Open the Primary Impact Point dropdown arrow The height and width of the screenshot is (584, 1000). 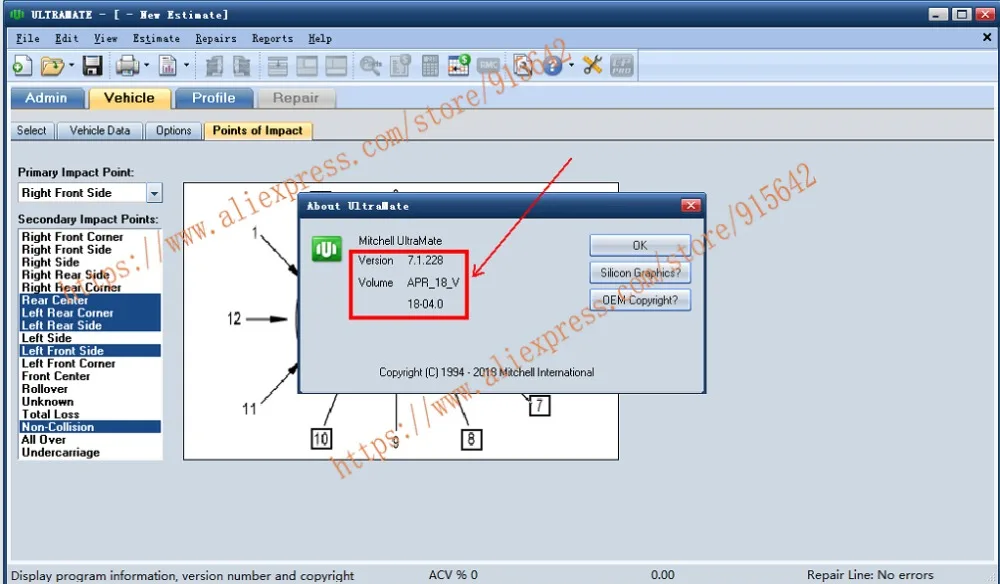tap(154, 193)
